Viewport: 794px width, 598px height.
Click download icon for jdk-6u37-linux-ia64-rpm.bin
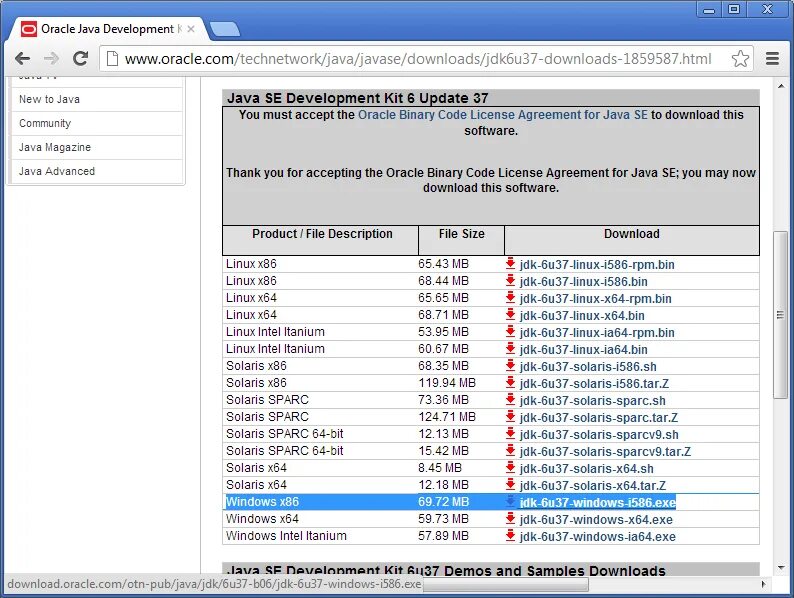[x=510, y=332]
